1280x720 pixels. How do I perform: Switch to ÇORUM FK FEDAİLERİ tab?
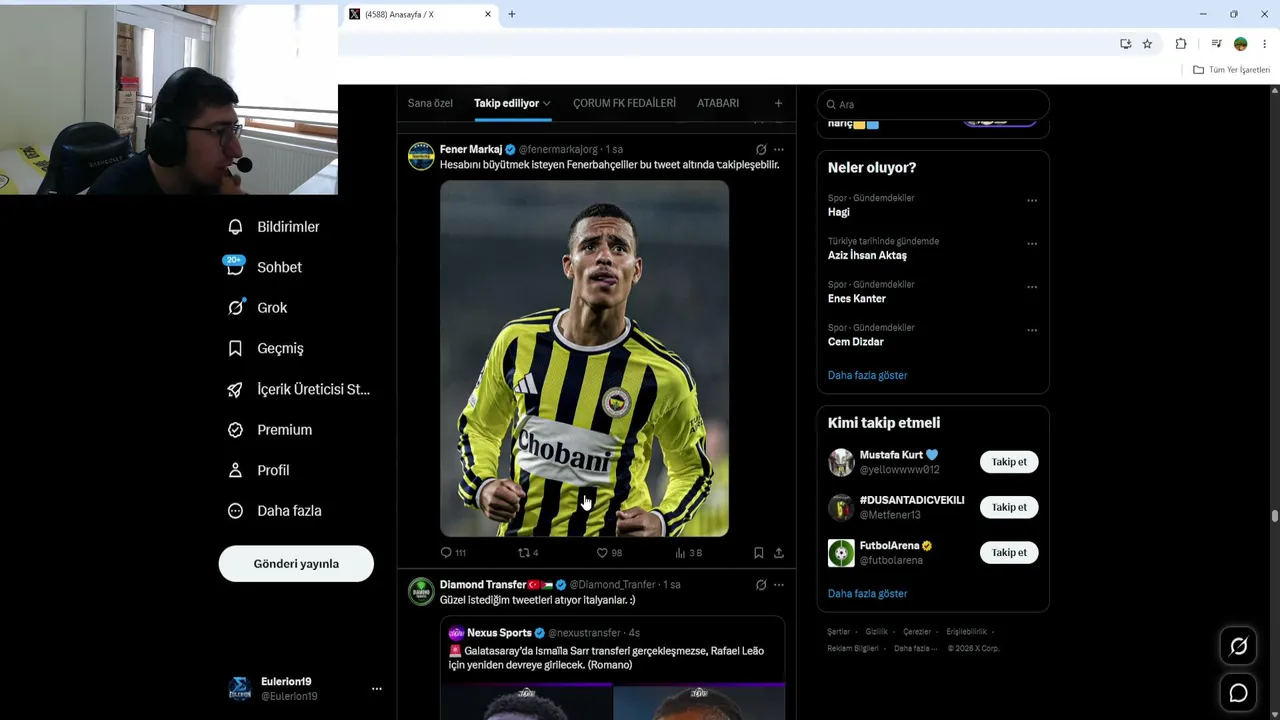pyautogui.click(x=624, y=103)
